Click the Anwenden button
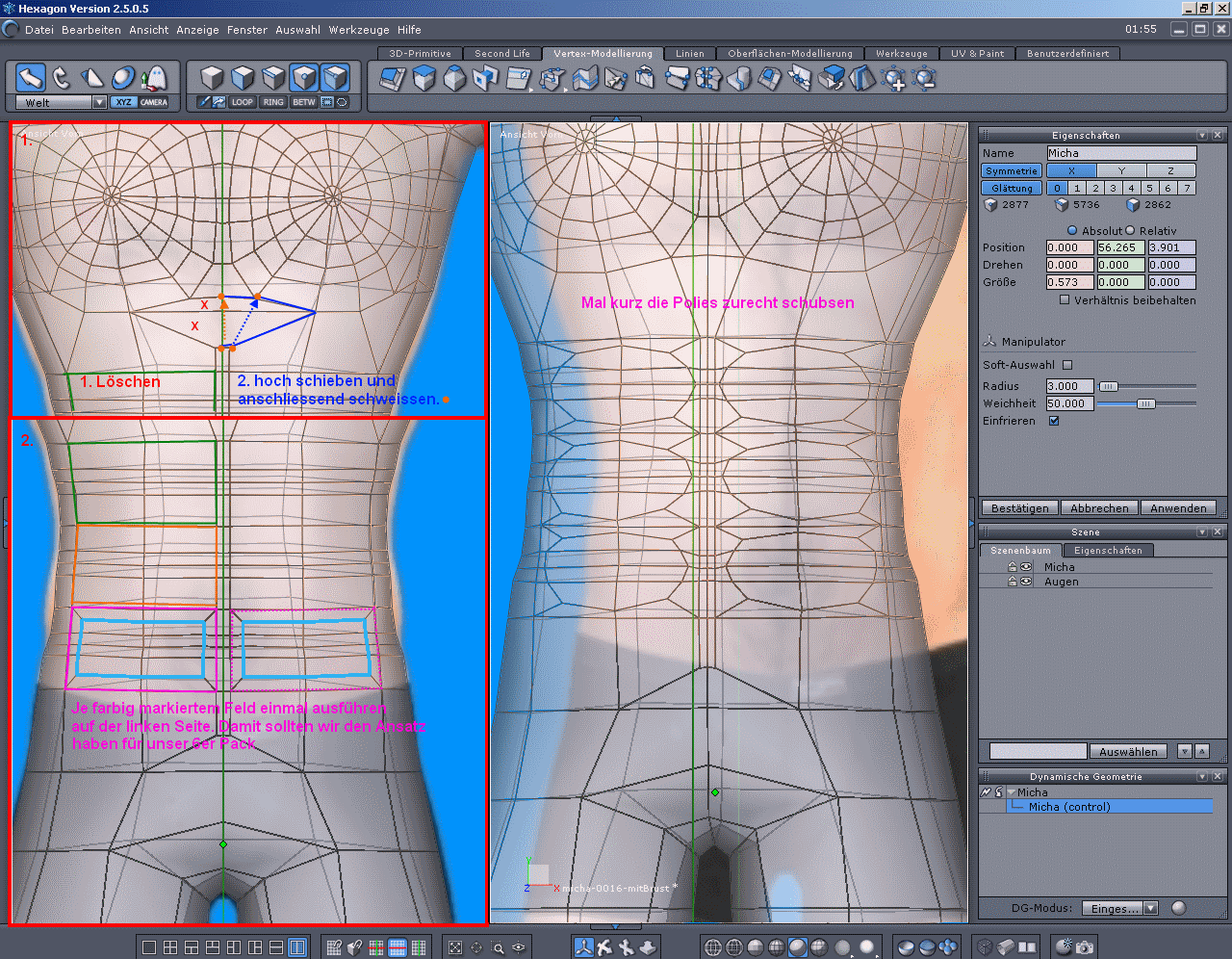This screenshot has width=1232, height=959. [x=1178, y=508]
